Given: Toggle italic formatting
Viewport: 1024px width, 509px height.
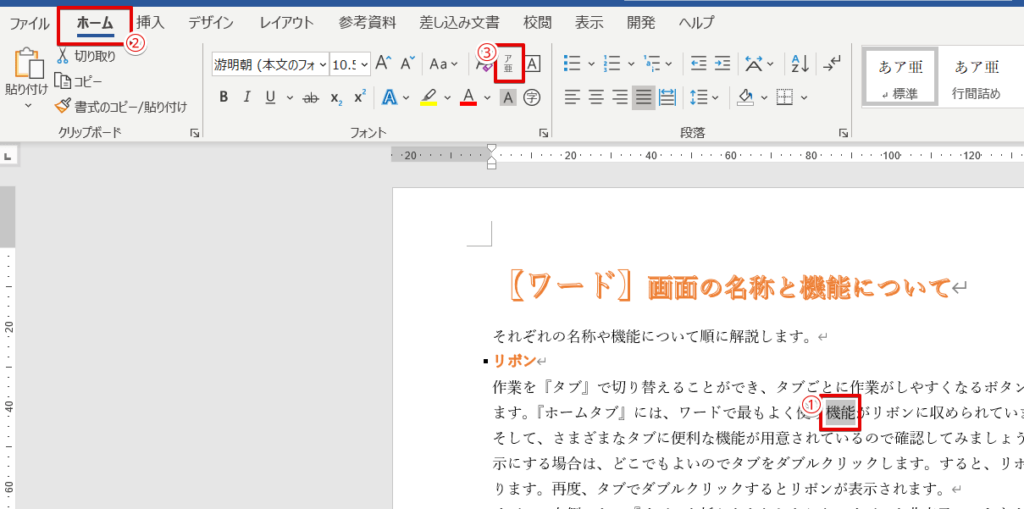Looking at the screenshot, I should 247,97.
